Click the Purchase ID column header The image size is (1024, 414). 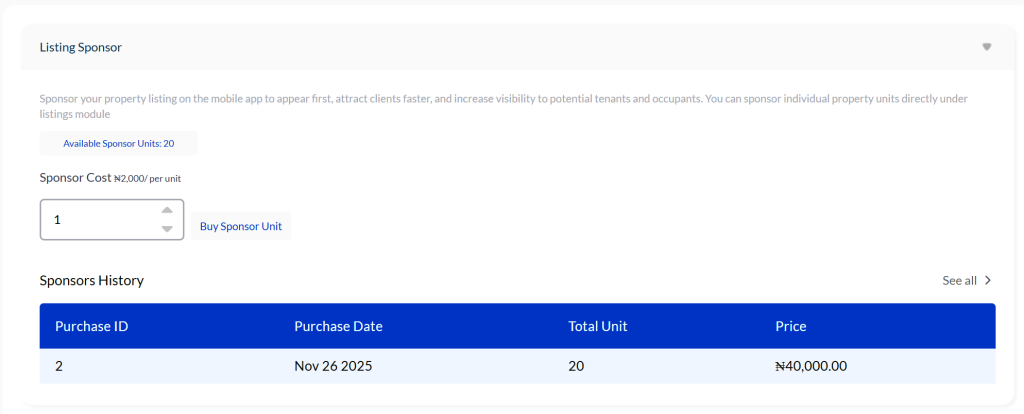(91, 326)
